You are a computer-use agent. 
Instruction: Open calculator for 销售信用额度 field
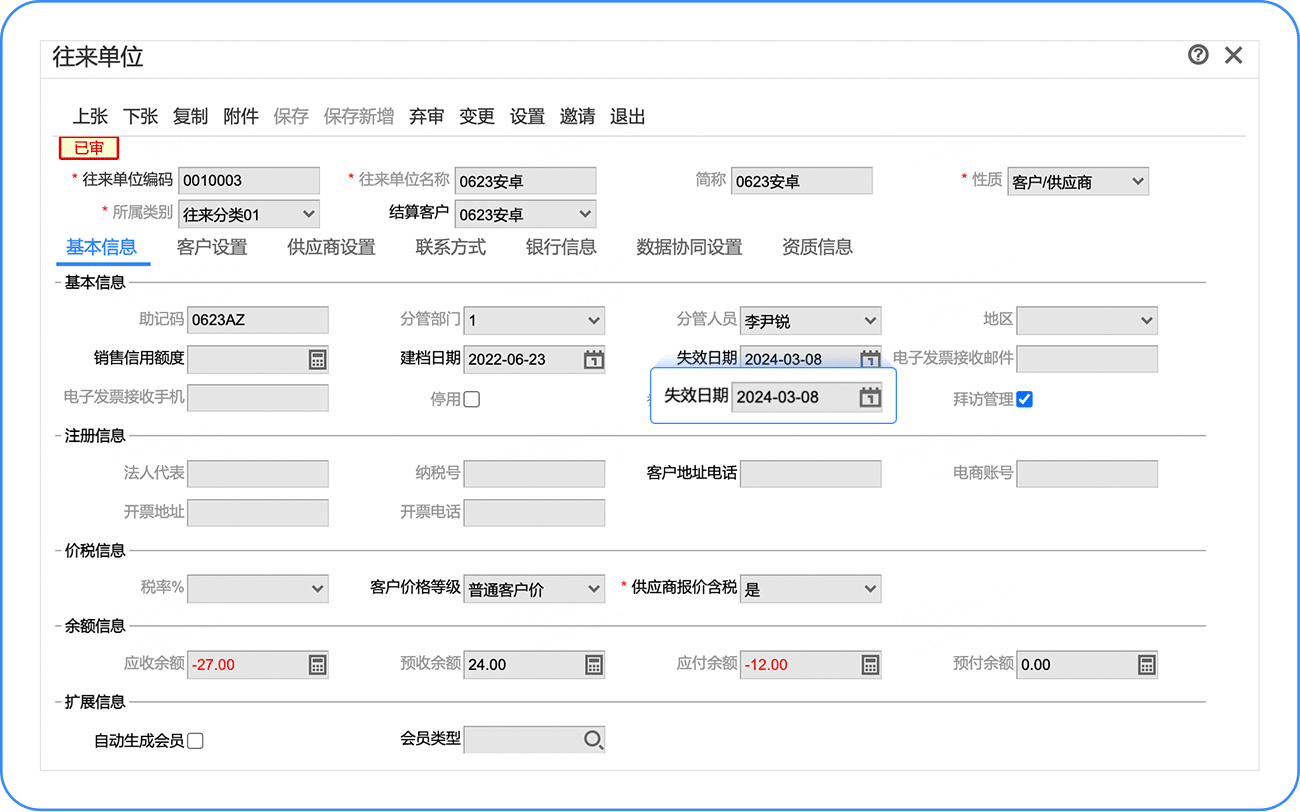pos(317,359)
